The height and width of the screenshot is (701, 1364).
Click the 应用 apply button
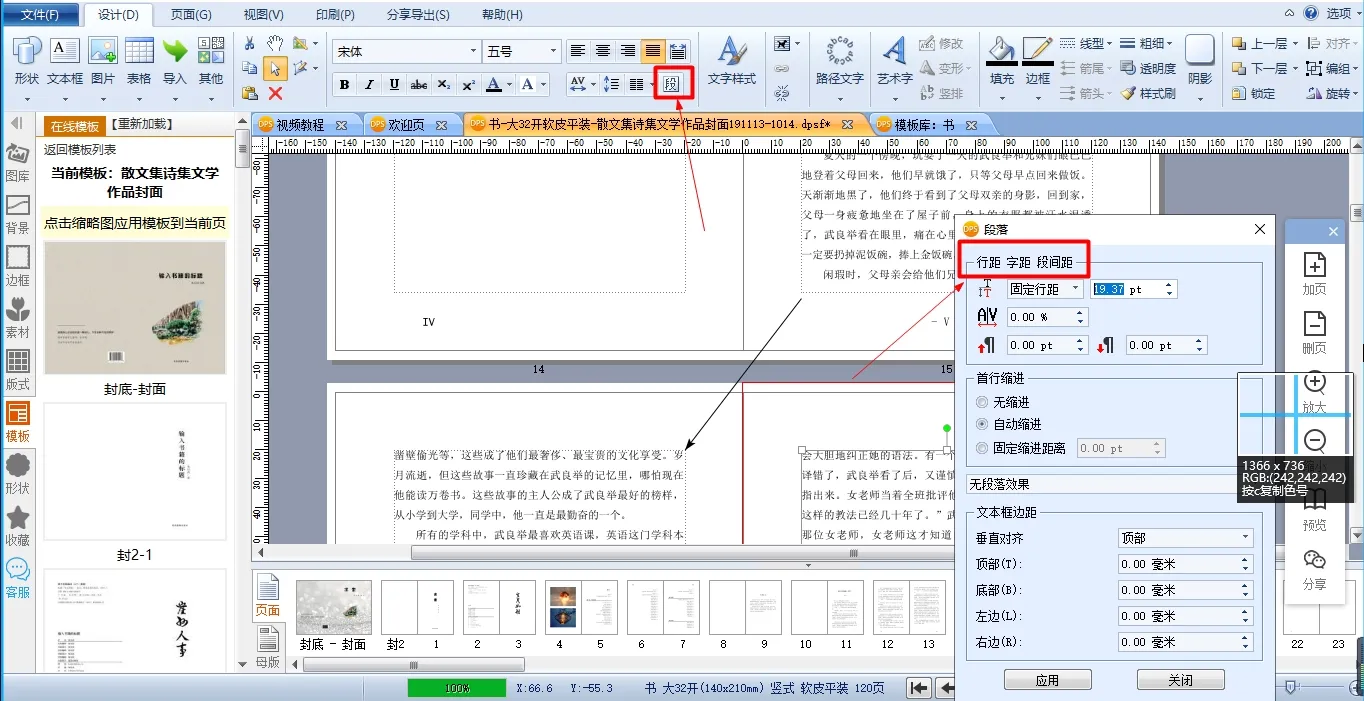coord(1047,680)
